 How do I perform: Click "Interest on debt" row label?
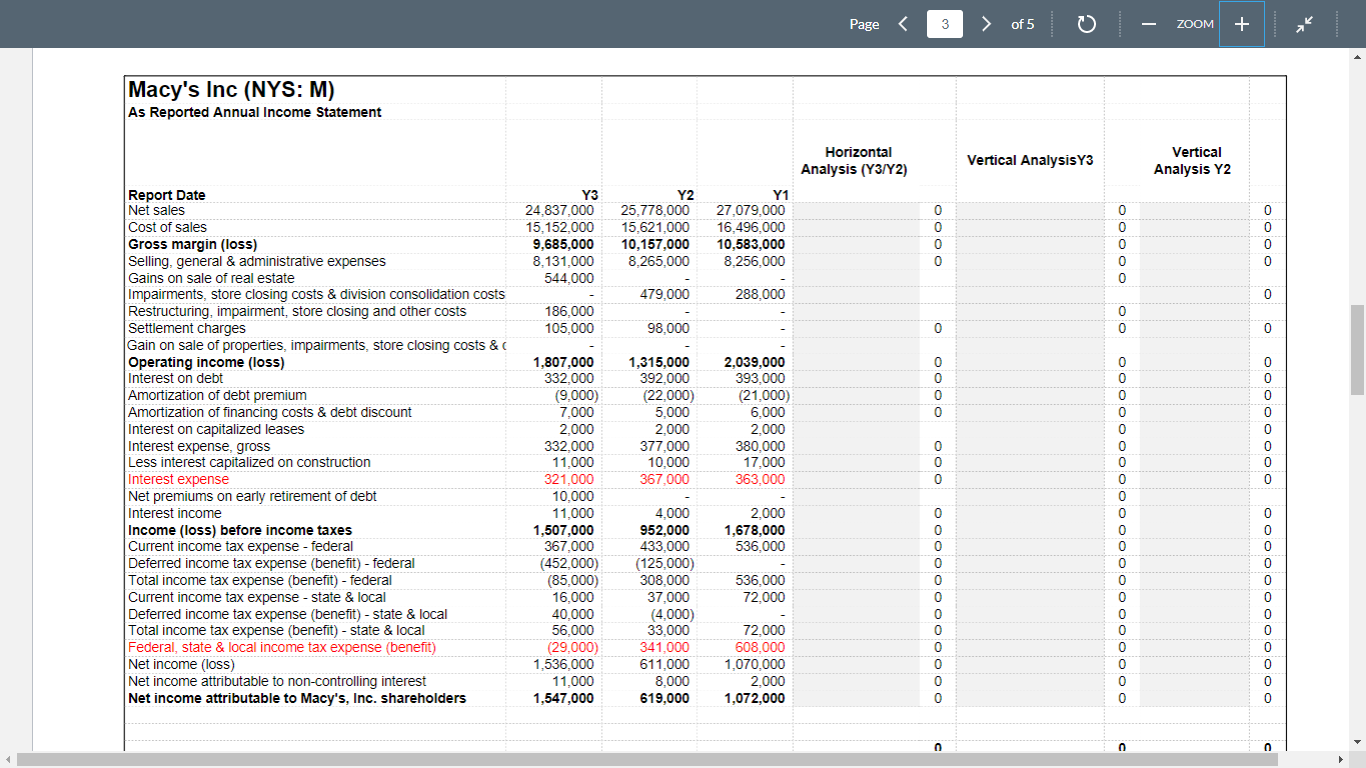175,378
